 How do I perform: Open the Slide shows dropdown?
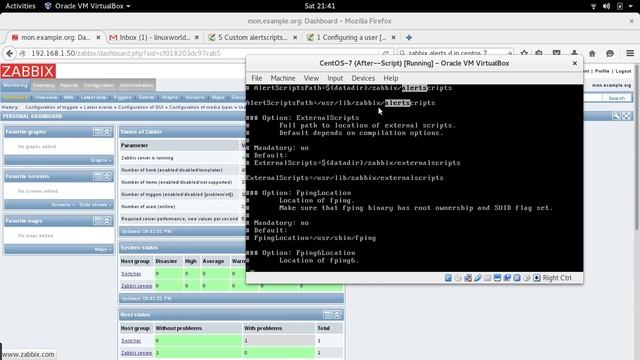click(x=95, y=204)
